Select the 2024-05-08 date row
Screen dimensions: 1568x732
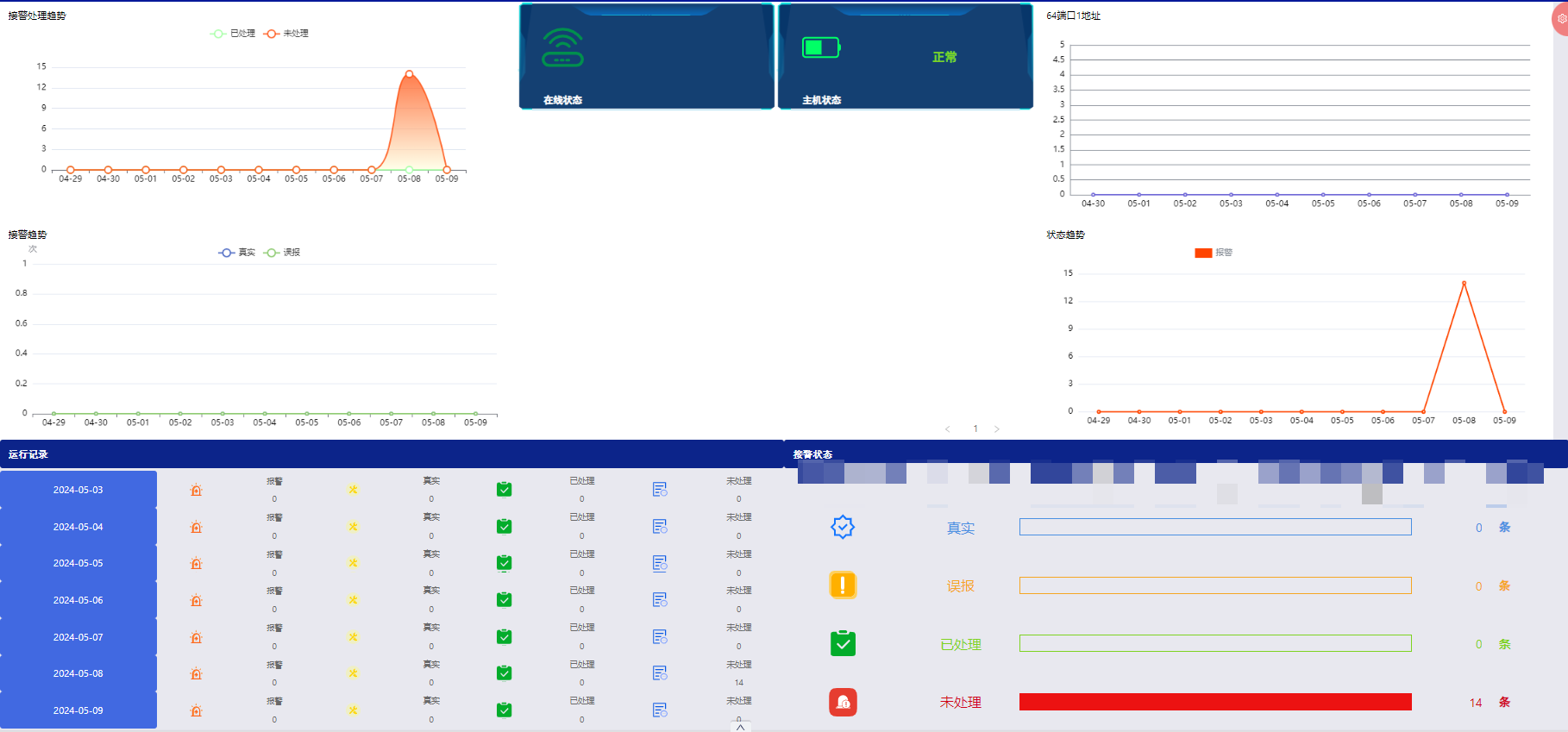(x=78, y=673)
